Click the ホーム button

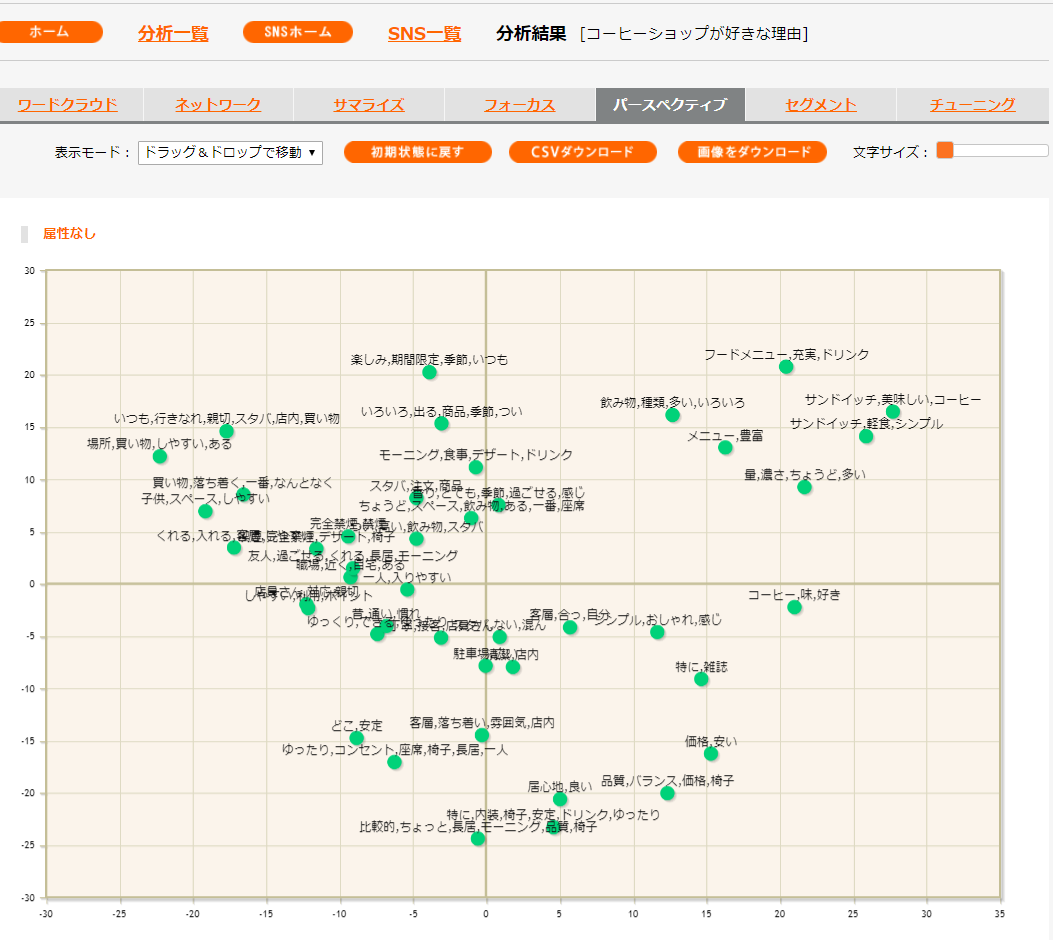click(51, 32)
